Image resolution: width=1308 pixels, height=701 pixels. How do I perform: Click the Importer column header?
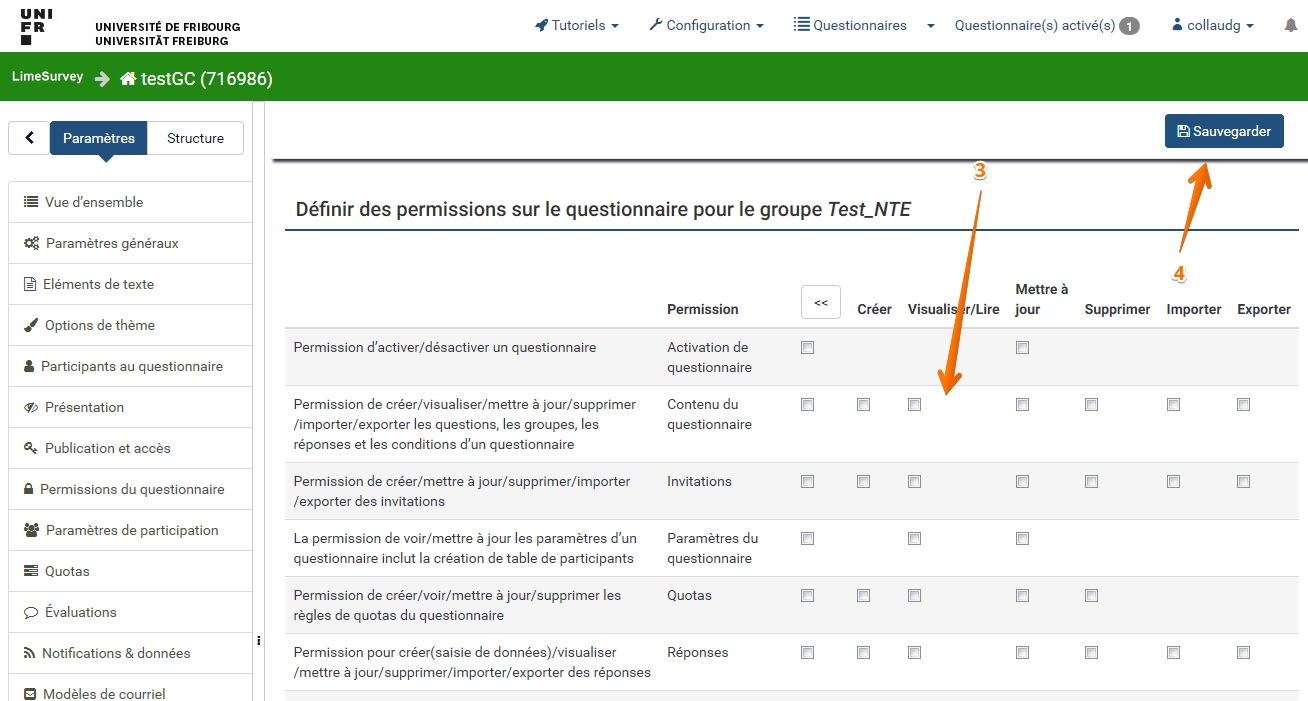pos(1194,310)
